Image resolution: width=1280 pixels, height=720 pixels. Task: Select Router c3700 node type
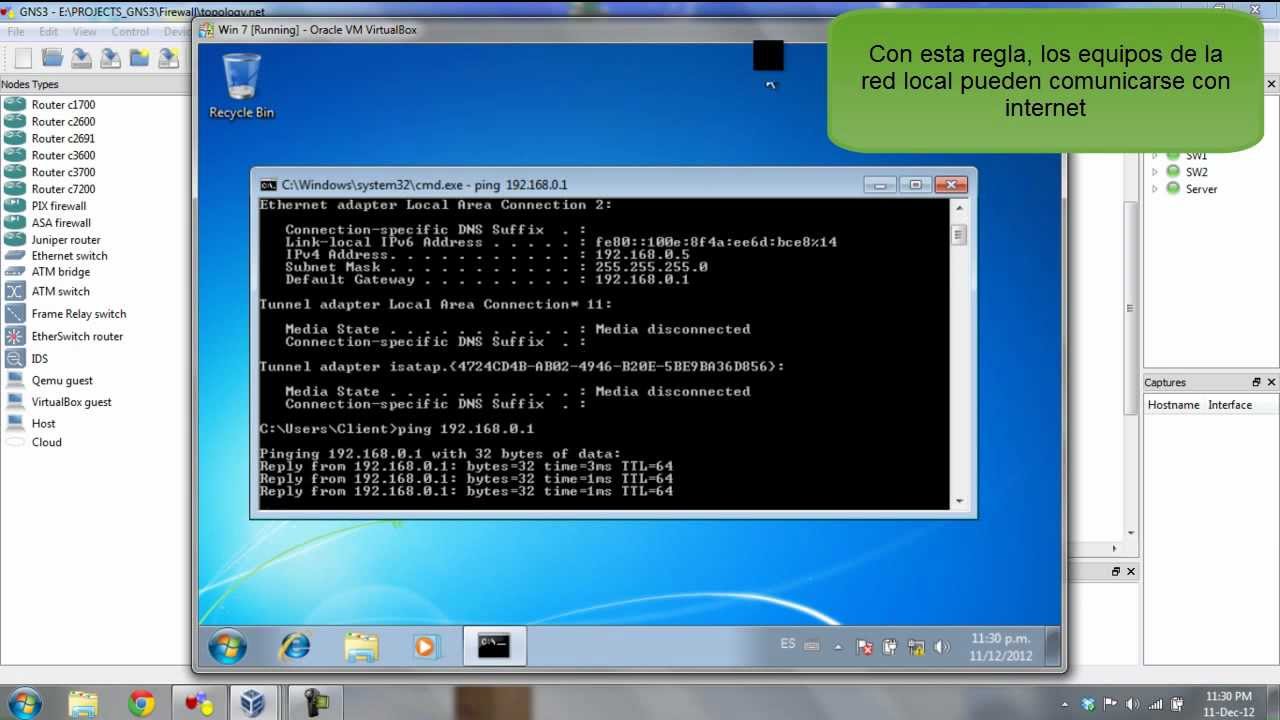point(63,172)
